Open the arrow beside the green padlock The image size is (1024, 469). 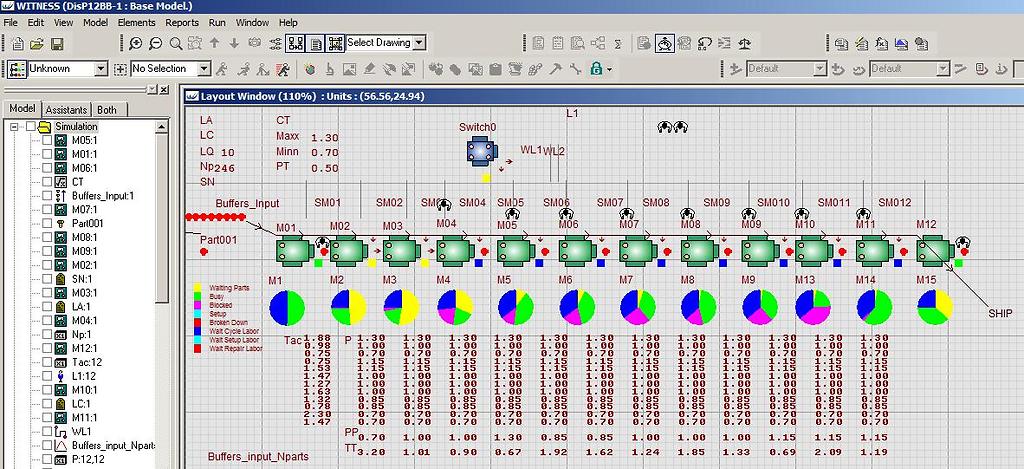click(x=609, y=69)
